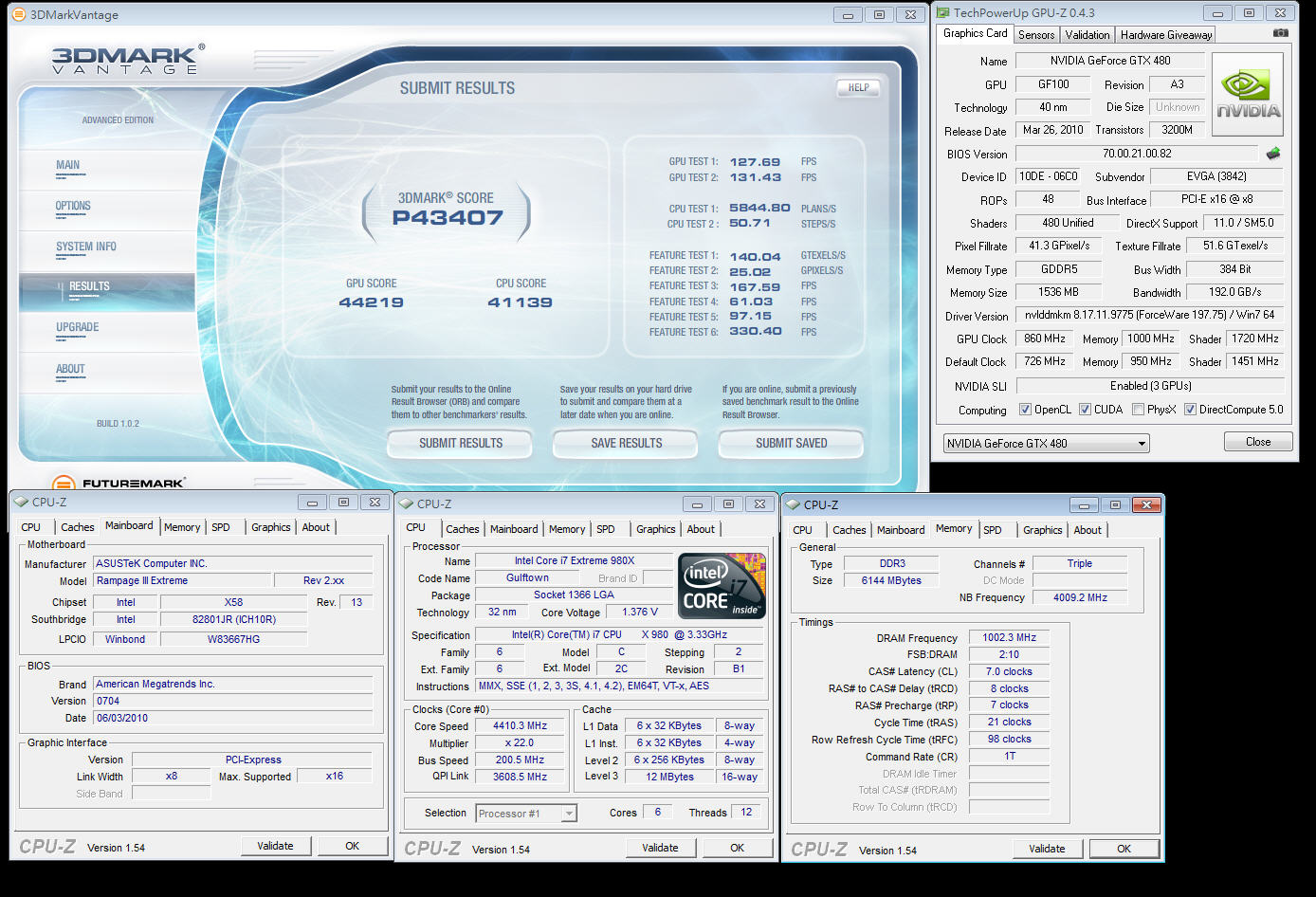Click the SUBMIT SAVED button
The width and height of the screenshot is (1316, 897).
coord(791,443)
